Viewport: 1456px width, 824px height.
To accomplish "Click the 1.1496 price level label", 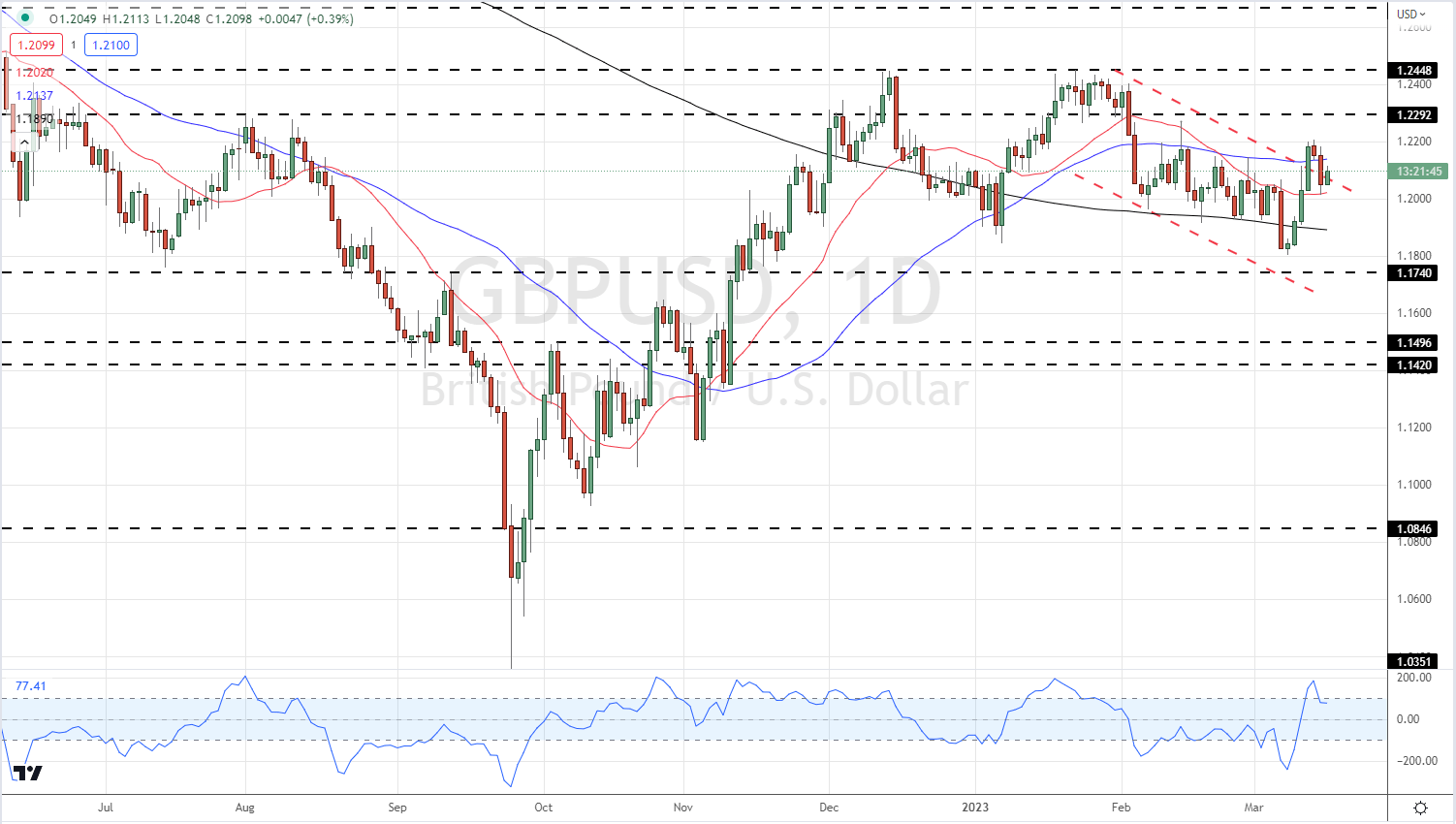I will pyautogui.click(x=1414, y=343).
